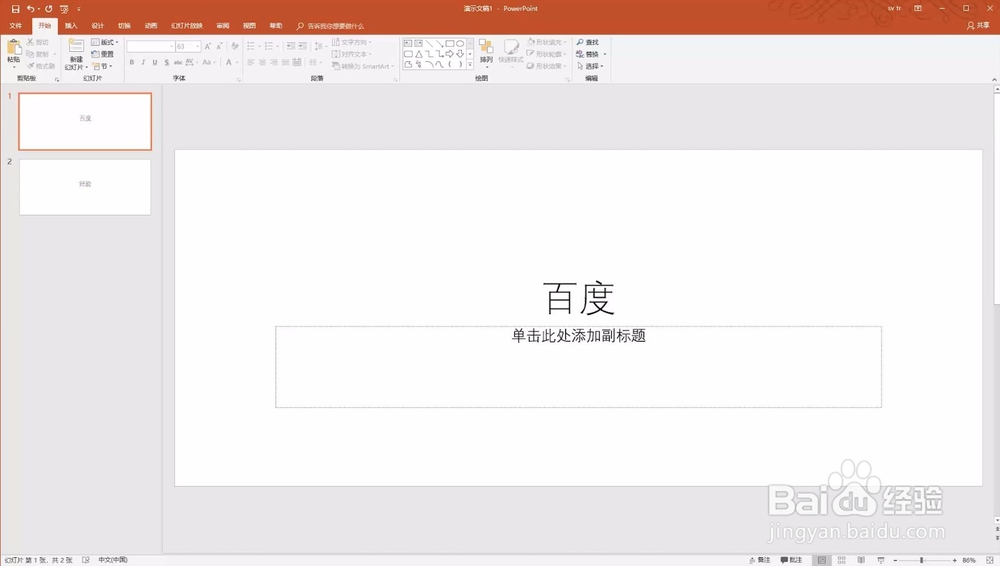1000x566 pixels.
Task: Click the Undo arrow icon
Action: point(30,9)
